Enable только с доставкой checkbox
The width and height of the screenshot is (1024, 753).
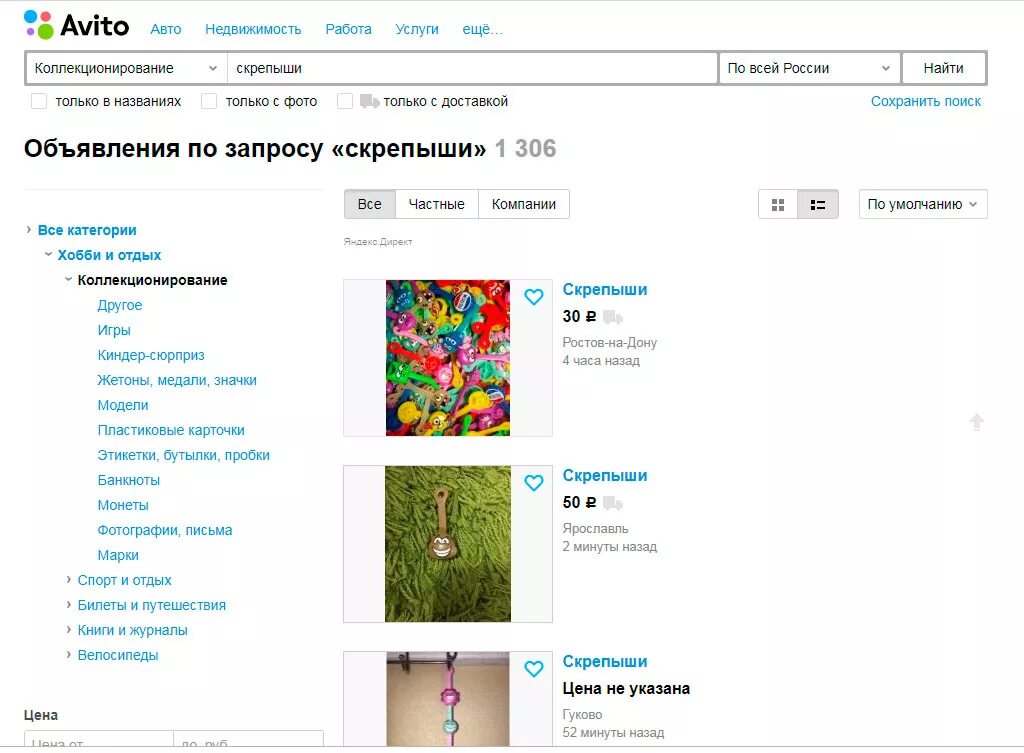coord(345,101)
